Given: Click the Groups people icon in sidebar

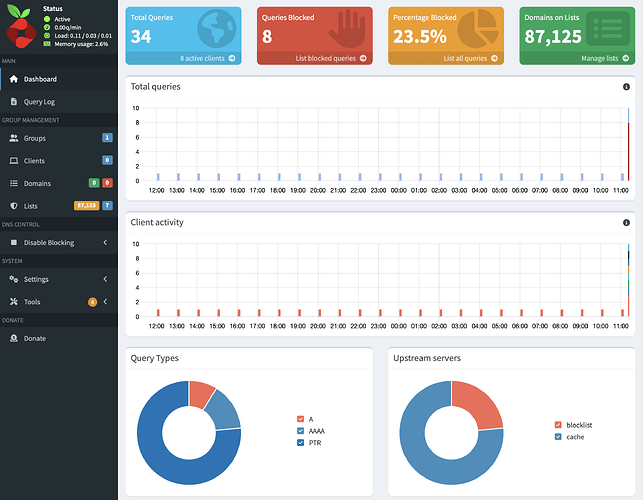Looking at the screenshot, I should click(x=13, y=138).
